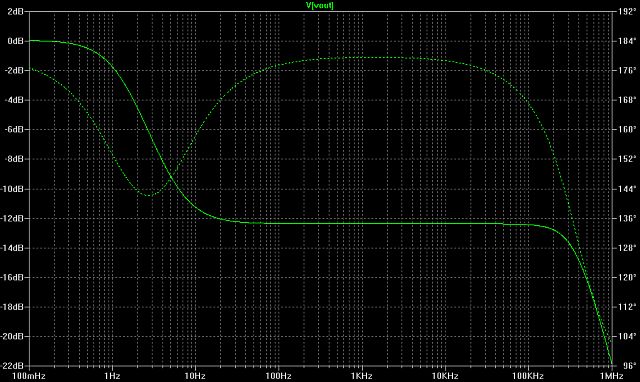Click the -22dB magnitude axis label

[x=12, y=366]
